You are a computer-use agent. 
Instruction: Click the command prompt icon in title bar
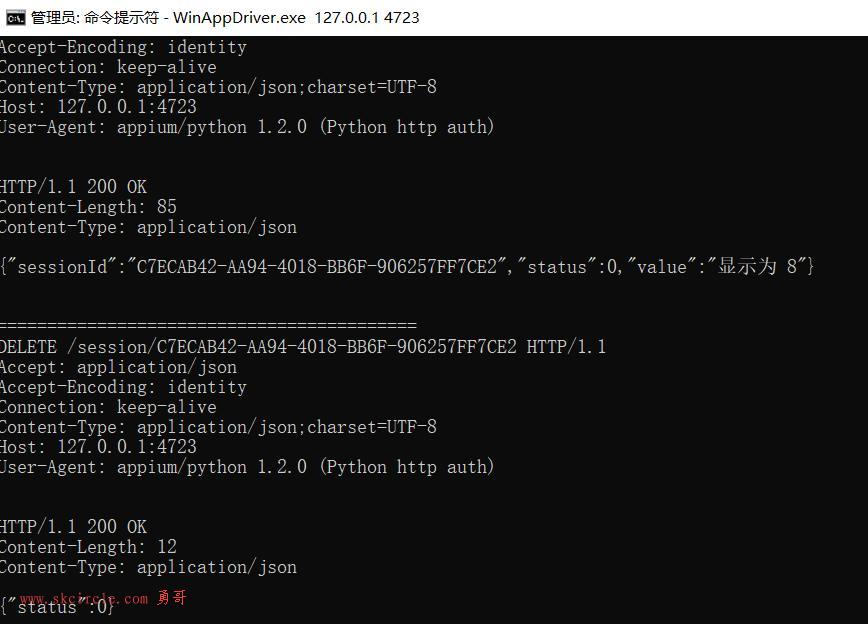[x=16, y=18]
